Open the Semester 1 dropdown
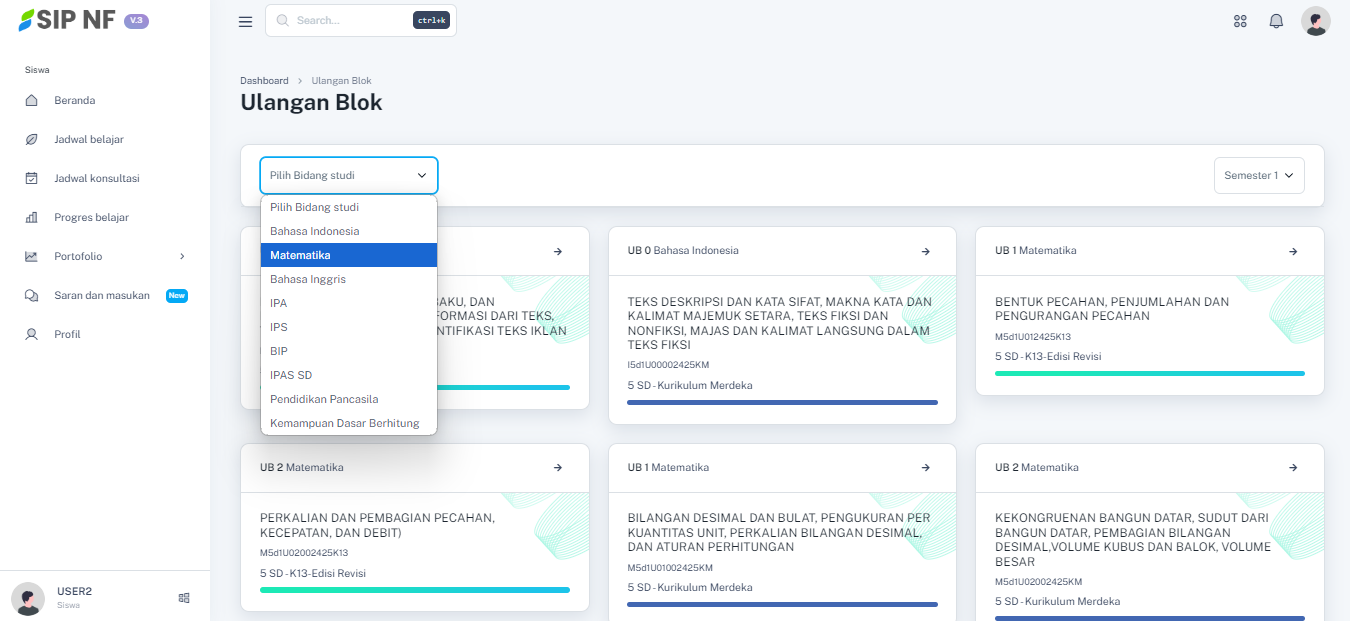Image resolution: width=1350 pixels, height=621 pixels. coord(1258,175)
